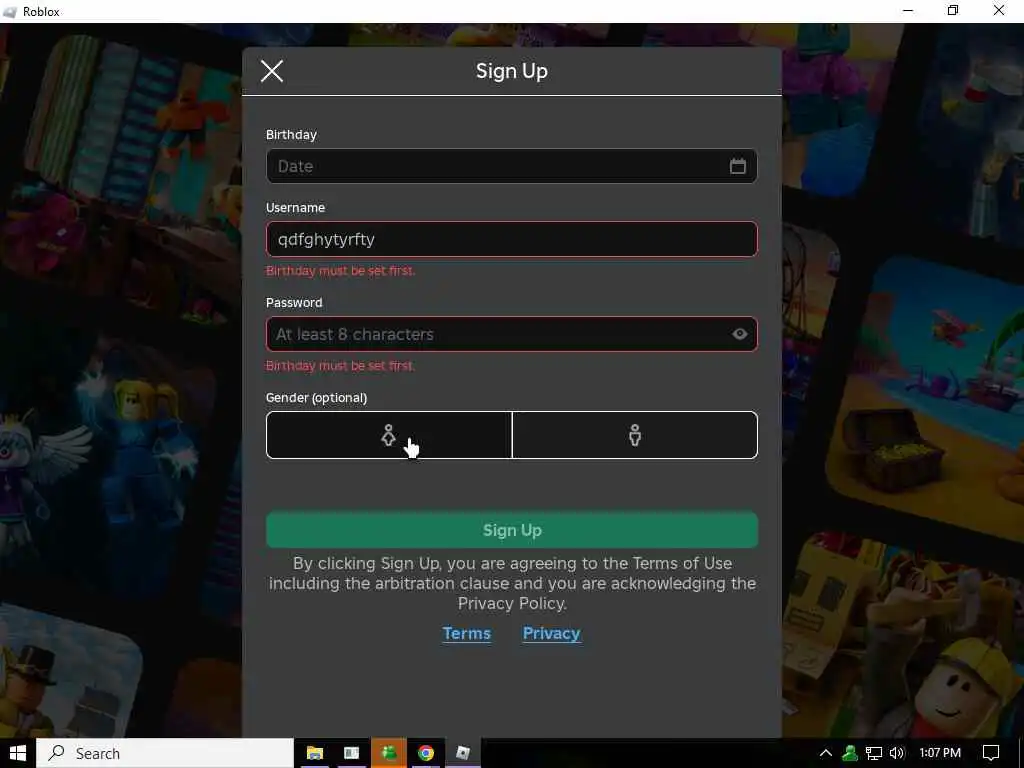Click the 'Sign Up' dialog heading
This screenshot has height=768, width=1024.
point(511,71)
